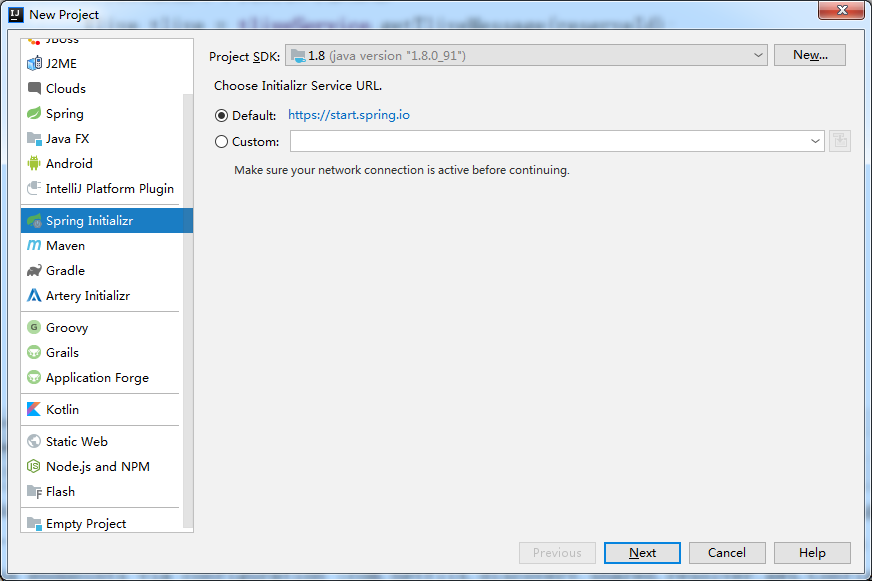Viewport: 872px width, 581px height.
Task: Click the custom URL add button icon
Action: pos(840,141)
